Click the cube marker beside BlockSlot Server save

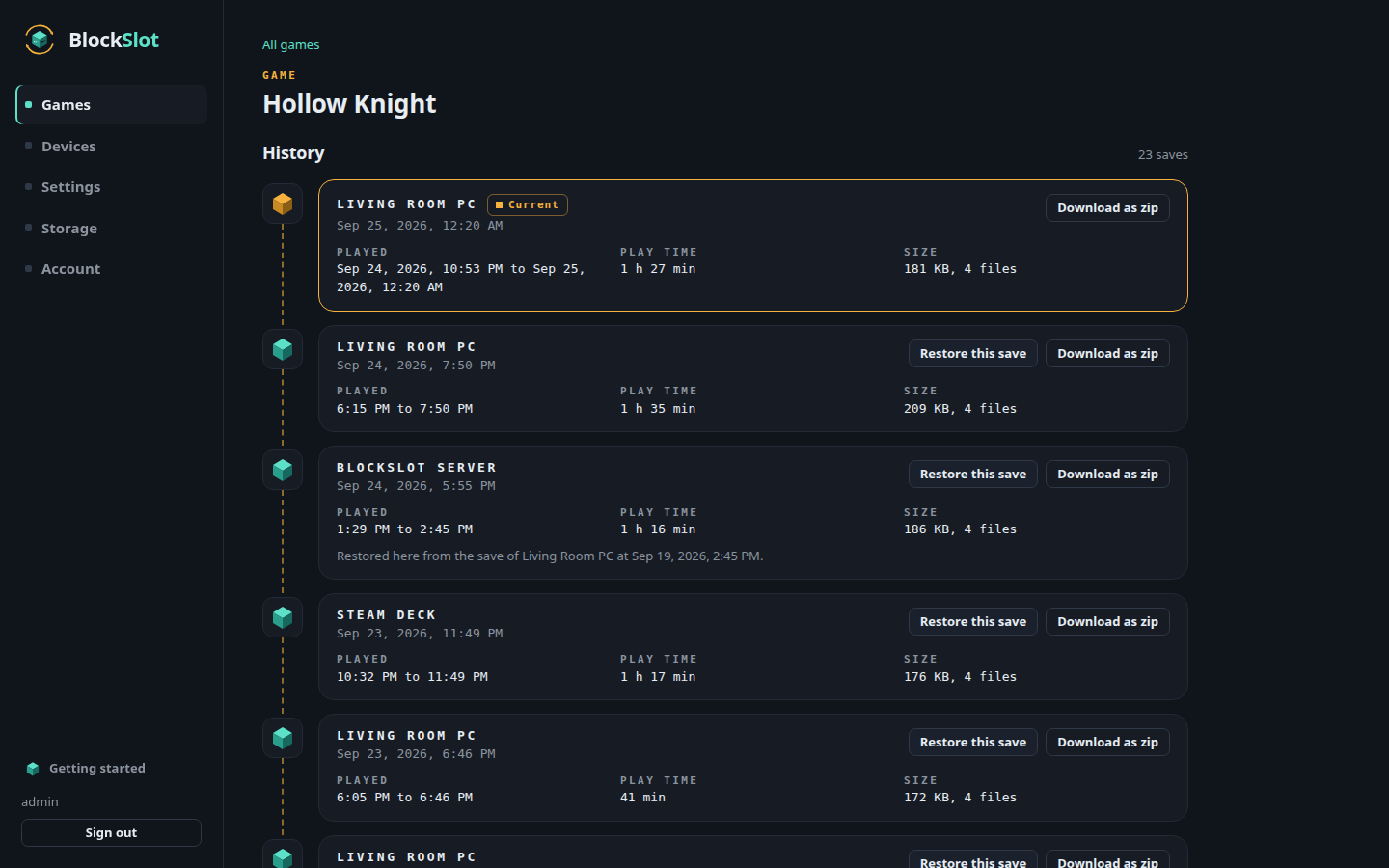[x=283, y=470]
